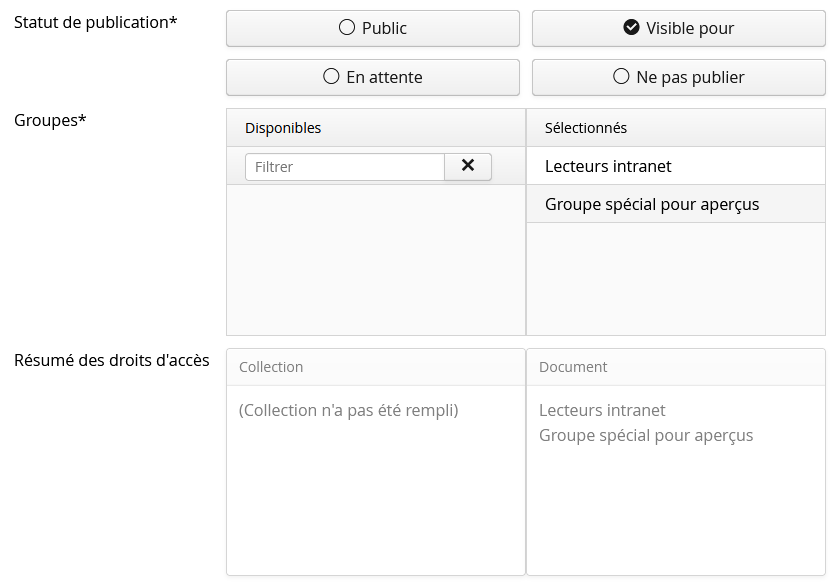The height and width of the screenshot is (585, 838).
Task: Click 'Groupe spécial pour aperçus' in Document summary
Action: coord(646,435)
